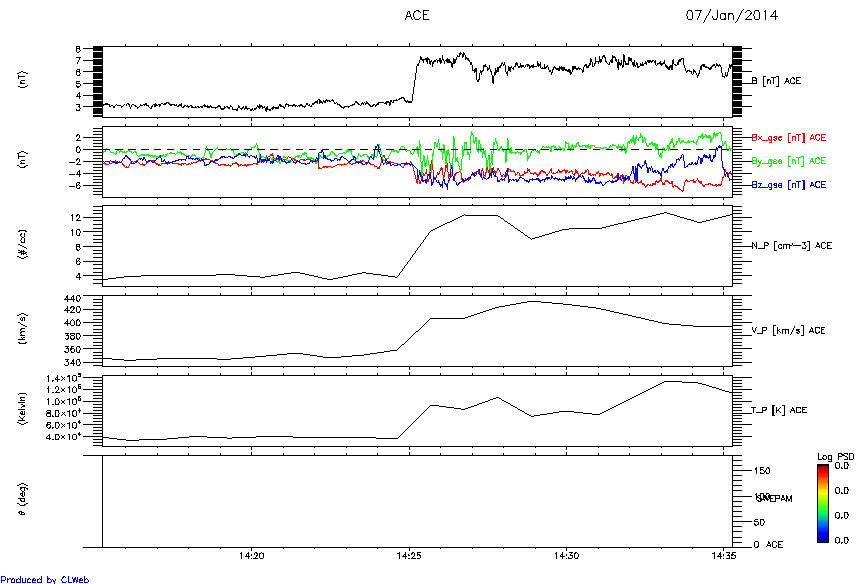
Task: Click the "V_P [km/s] ACE" label
Action: (788, 331)
